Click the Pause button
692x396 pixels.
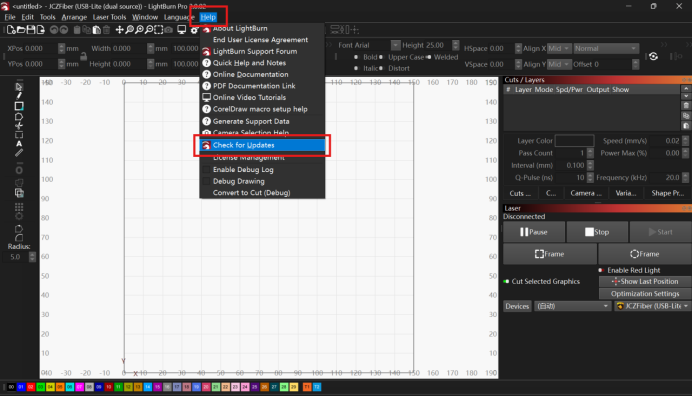(x=534, y=232)
